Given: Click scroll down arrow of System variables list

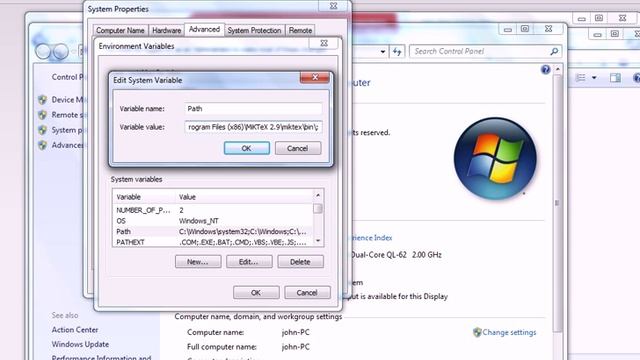Looking at the screenshot, I should 318,241.
